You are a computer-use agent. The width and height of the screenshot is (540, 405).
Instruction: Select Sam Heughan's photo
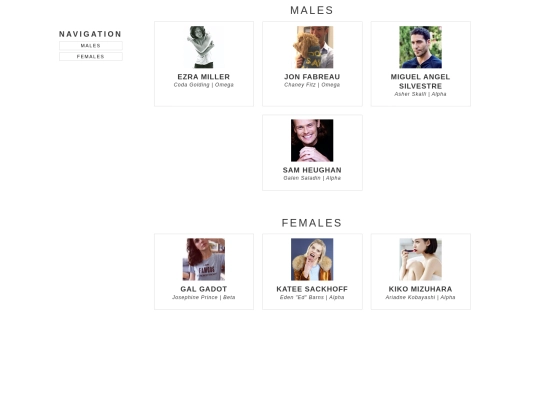tap(312, 141)
